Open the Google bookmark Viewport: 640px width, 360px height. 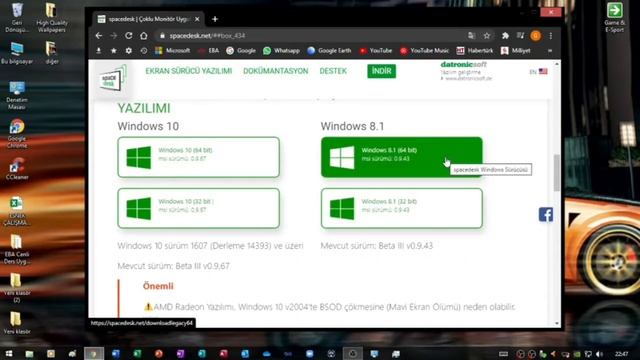(241, 51)
